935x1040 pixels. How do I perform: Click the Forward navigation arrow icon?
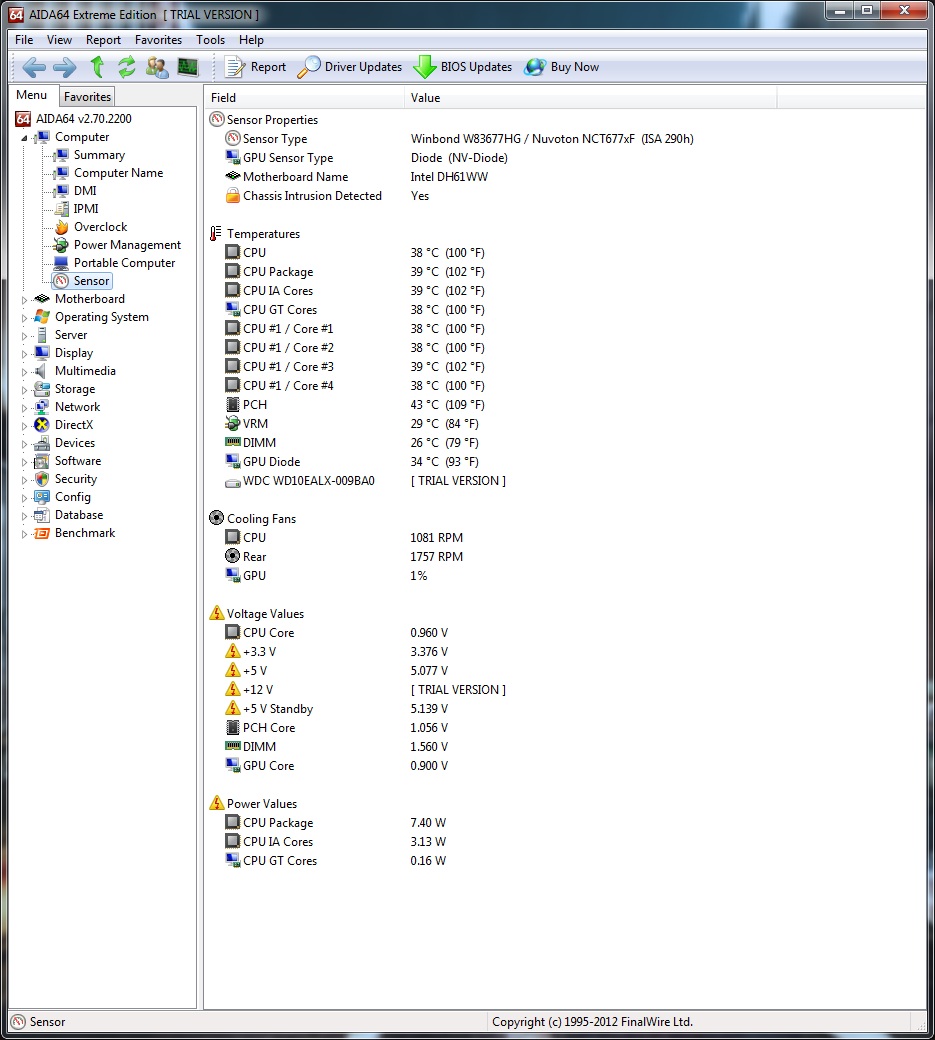point(65,67)
